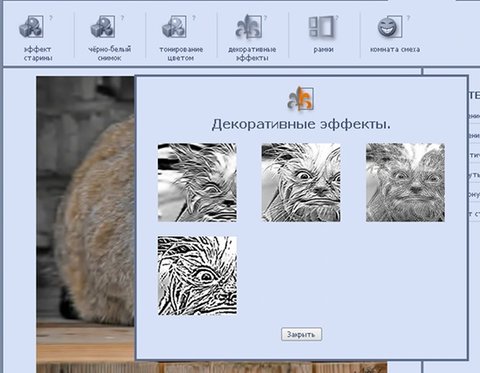Screen dimensions: 480x373
Task: Show help question mark beside эффект старины
Action: [51, 18]
